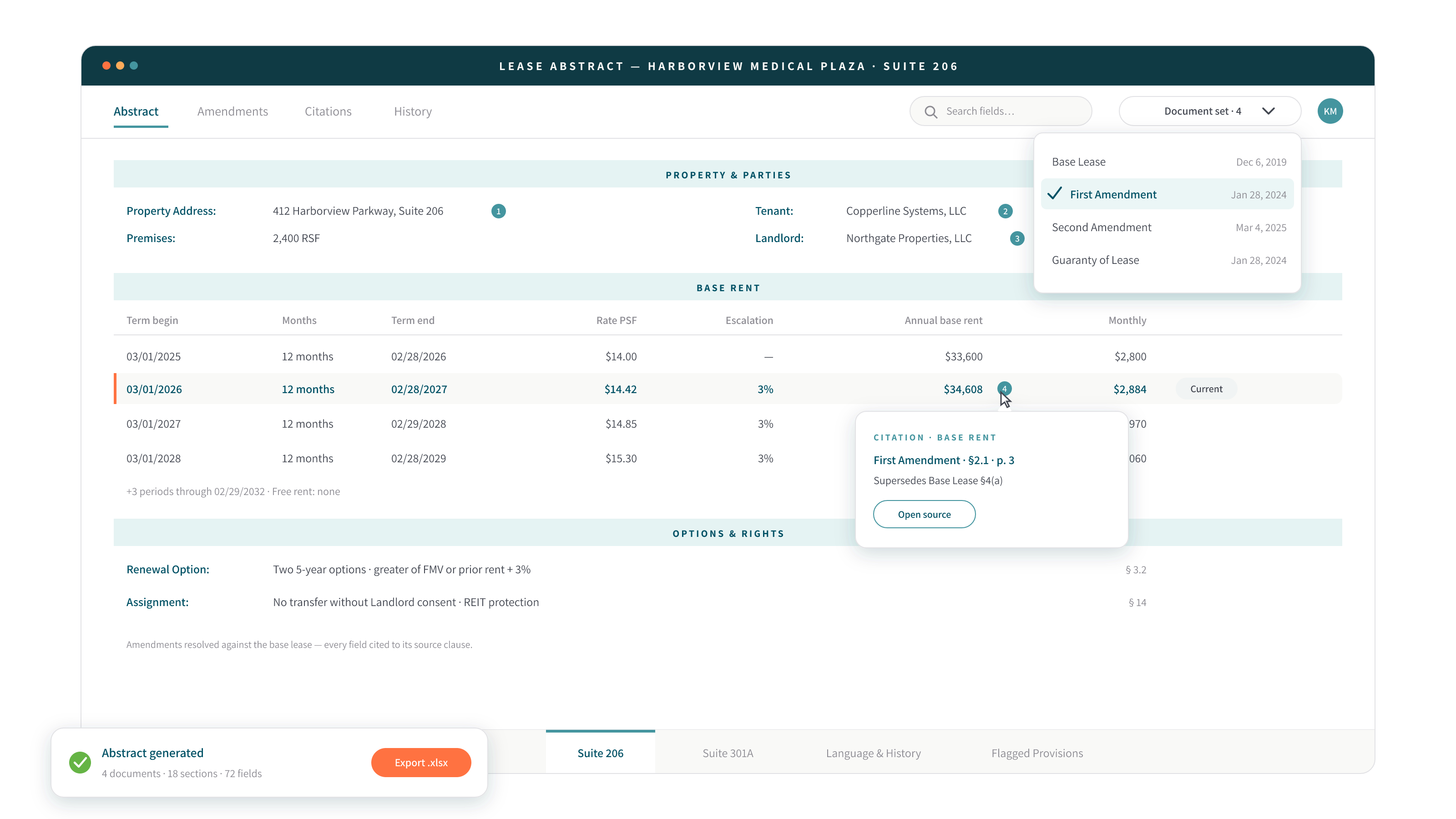Click the teal window dot
This screenshot has width=1456, height=819.
tap(134, 66)
